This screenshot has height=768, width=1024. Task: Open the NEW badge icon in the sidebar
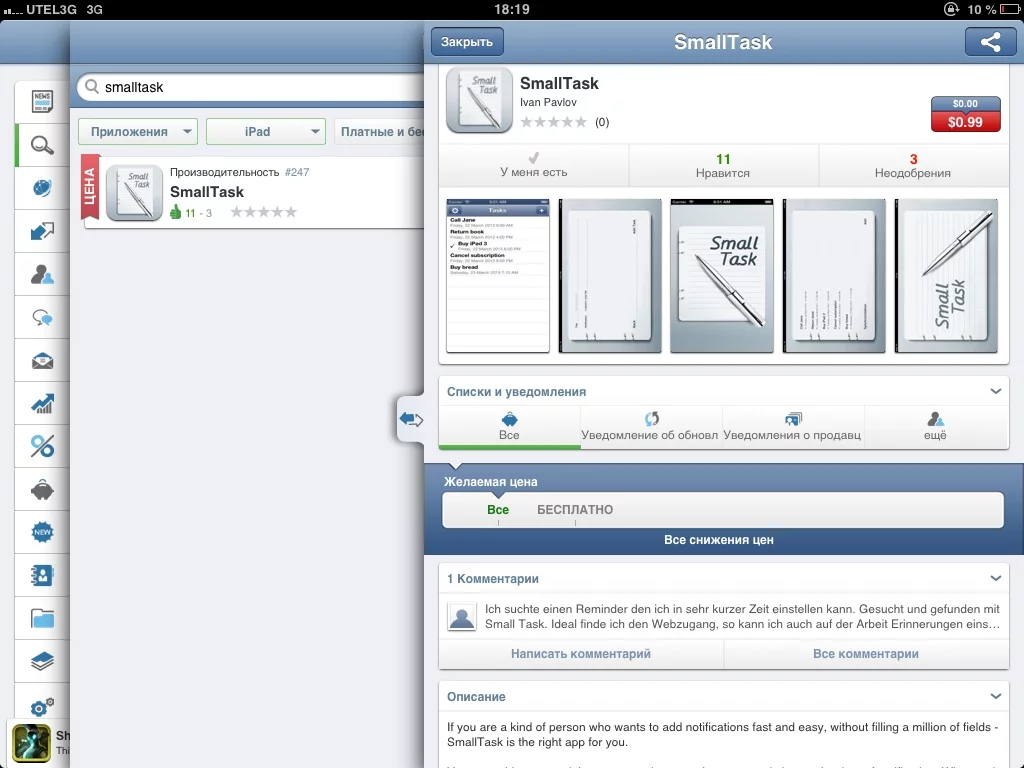[x=42, y=532]
